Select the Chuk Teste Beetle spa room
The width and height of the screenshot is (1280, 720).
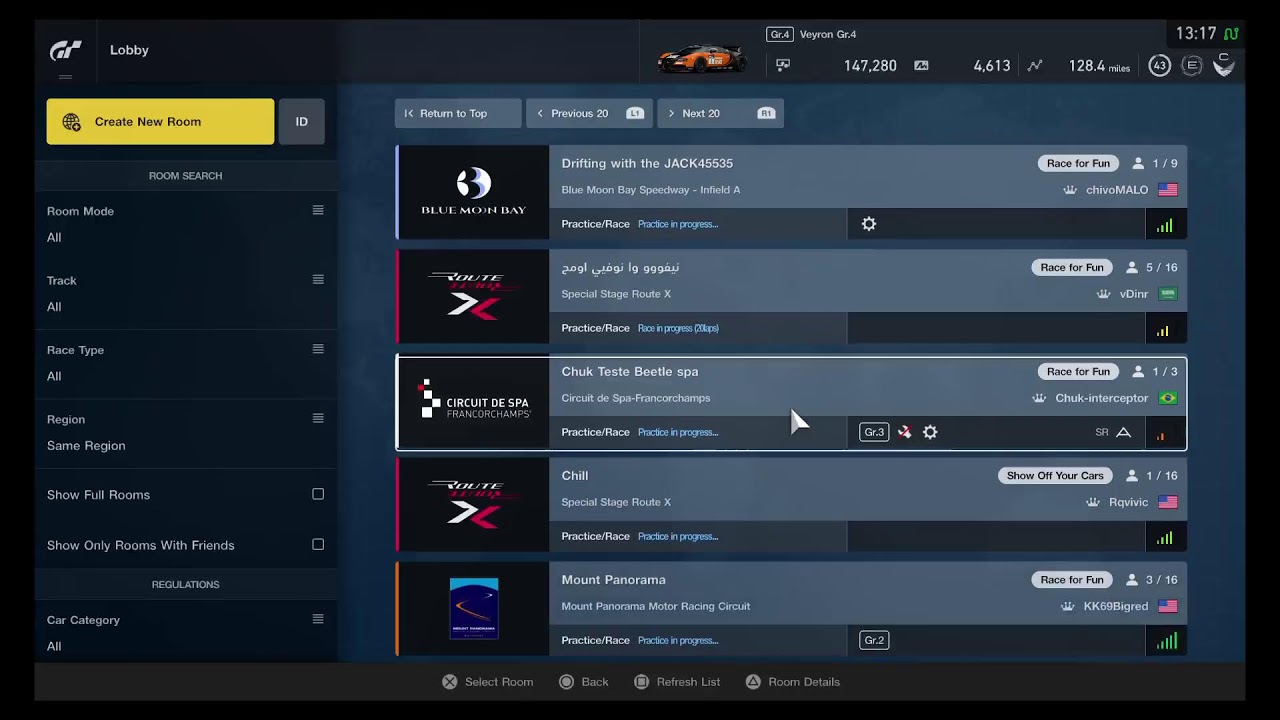point(791,402)
